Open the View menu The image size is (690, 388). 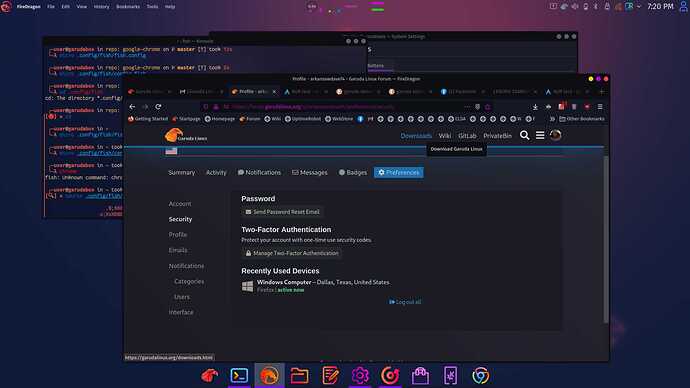82,7
